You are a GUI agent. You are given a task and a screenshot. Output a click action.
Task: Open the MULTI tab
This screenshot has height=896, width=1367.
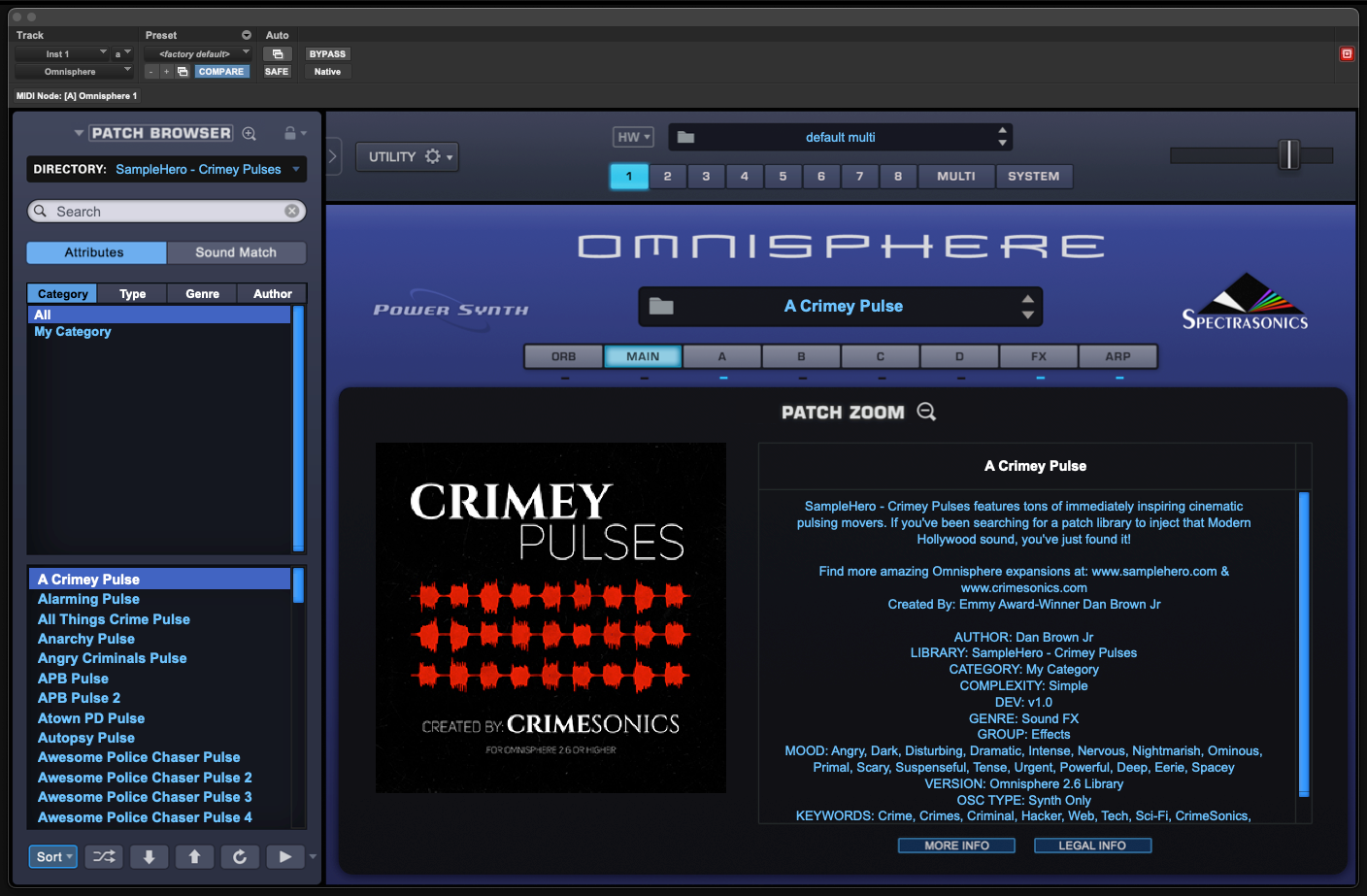point(956,176)
